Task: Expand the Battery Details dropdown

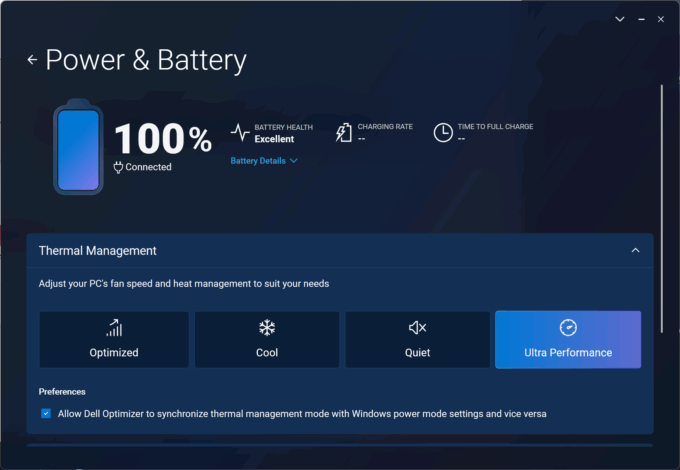Action: tap(264, 160)
